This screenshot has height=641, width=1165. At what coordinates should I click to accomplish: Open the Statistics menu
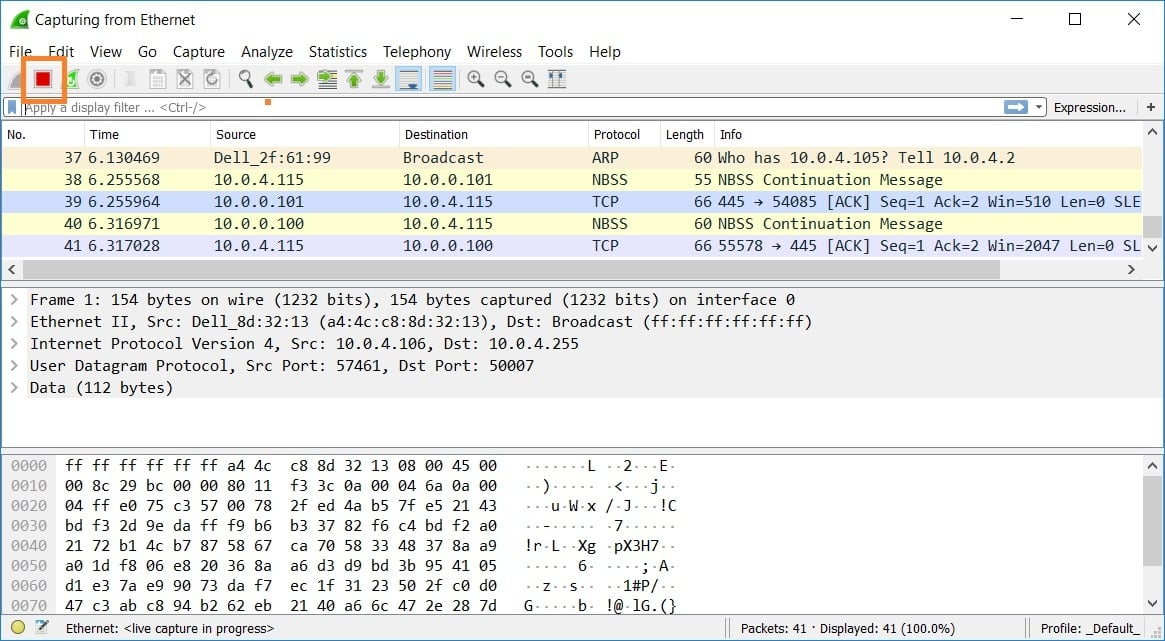(338, 51)
